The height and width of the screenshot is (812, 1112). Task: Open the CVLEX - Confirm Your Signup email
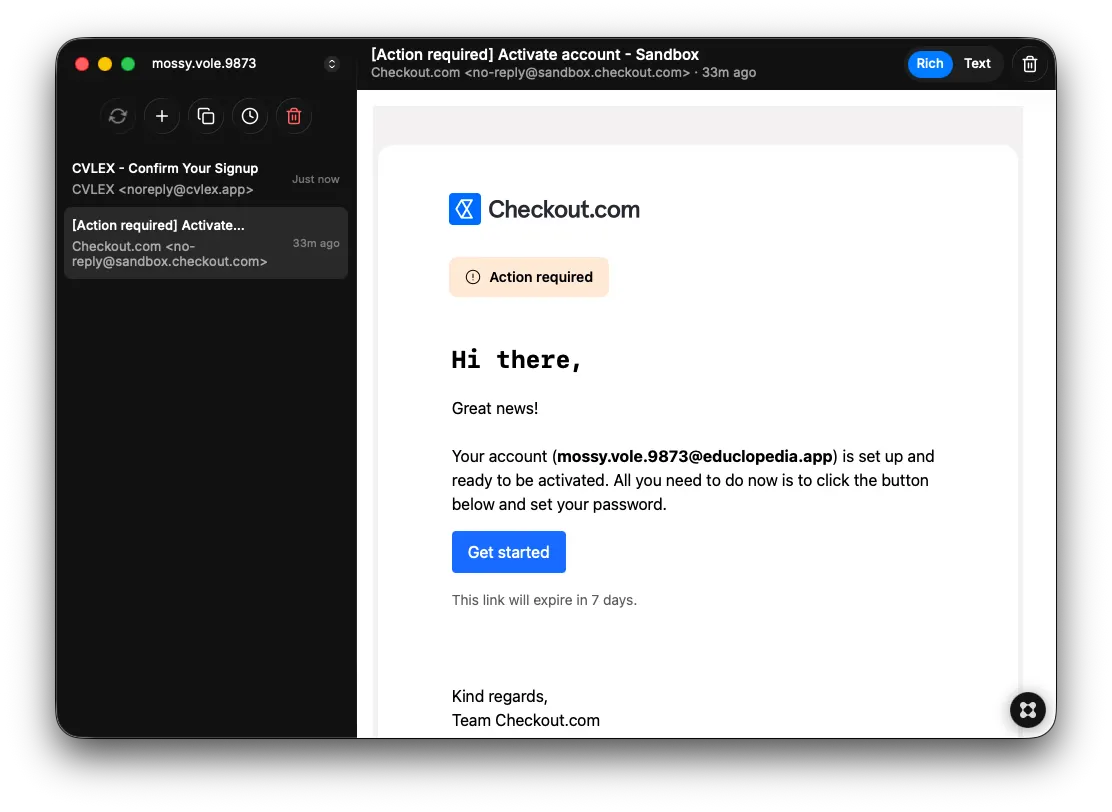pos(206,179)
